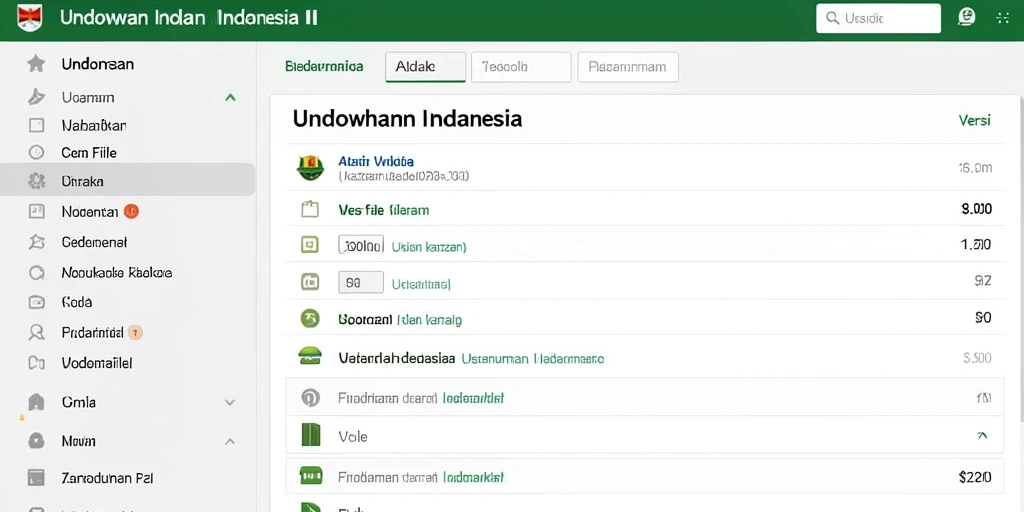Collapse the Vole row chevron

click(982, 436)
